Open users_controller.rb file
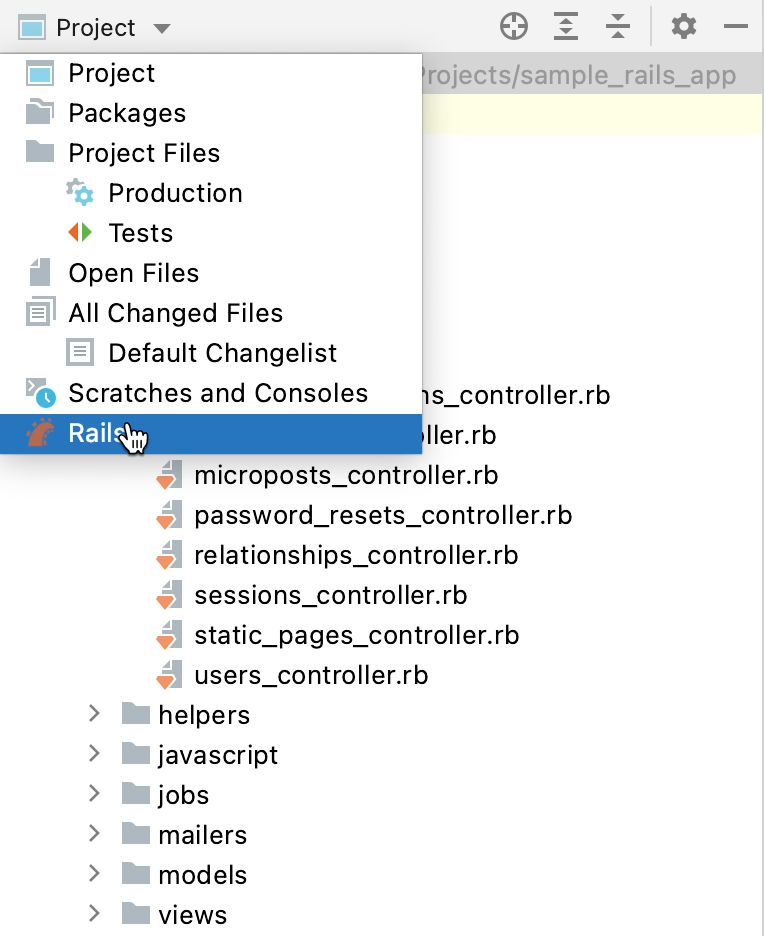The height and width of the screenshot is (936, 764). pyautogui.click(x=311, y=675)
